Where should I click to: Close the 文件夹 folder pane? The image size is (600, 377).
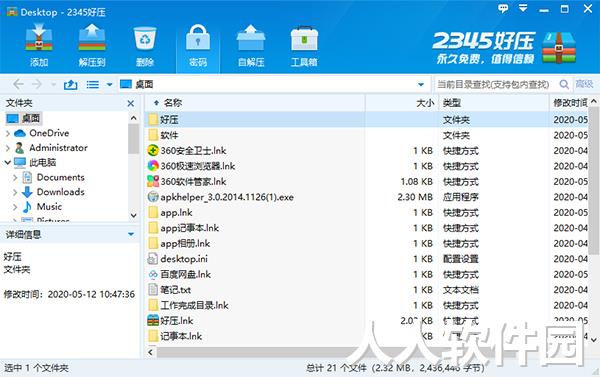pos(130,103)
